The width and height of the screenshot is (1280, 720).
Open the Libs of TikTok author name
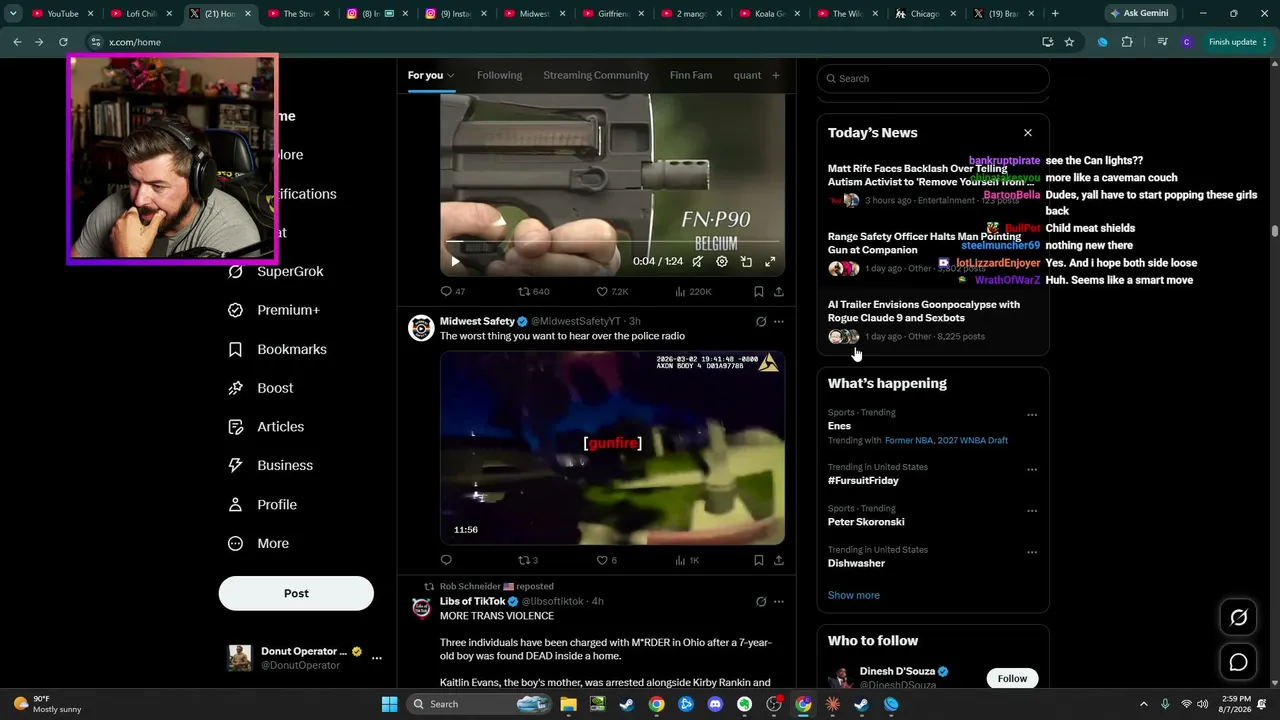(x=472, y=601)
